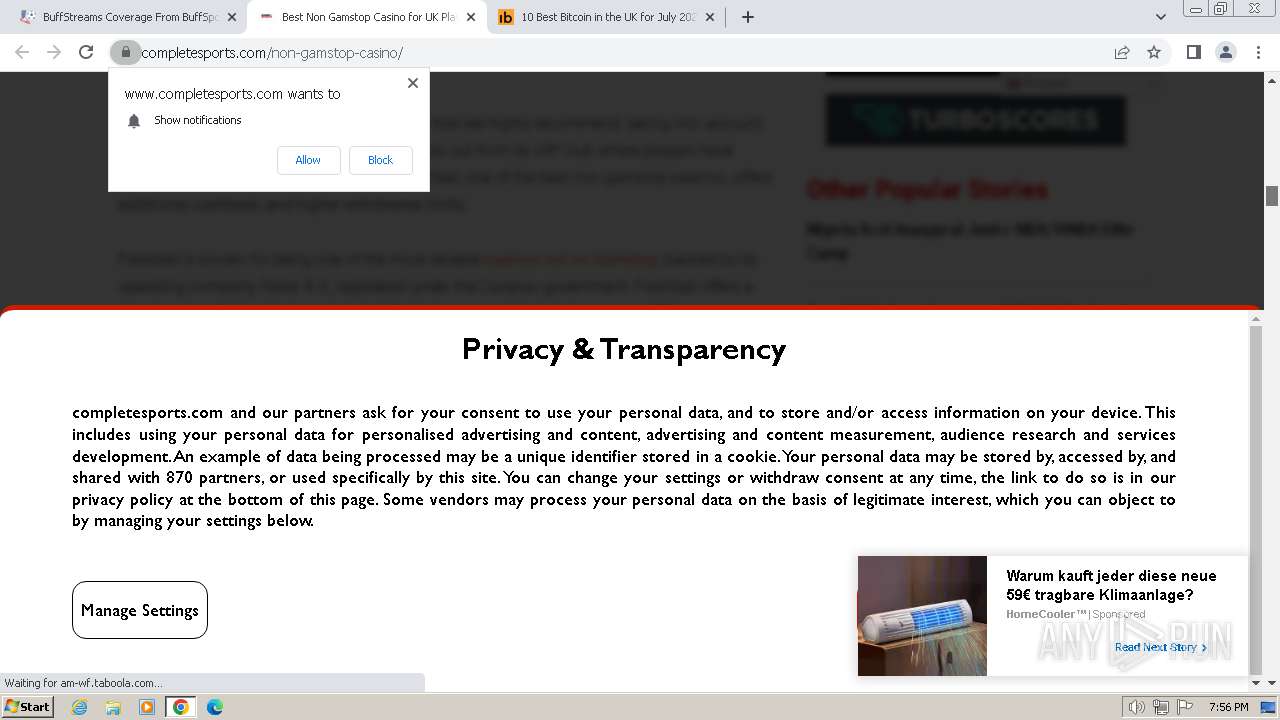Open File Explorer from the taskbar
This screenshot has width=1280, height=720.
[x=113, y=707]
